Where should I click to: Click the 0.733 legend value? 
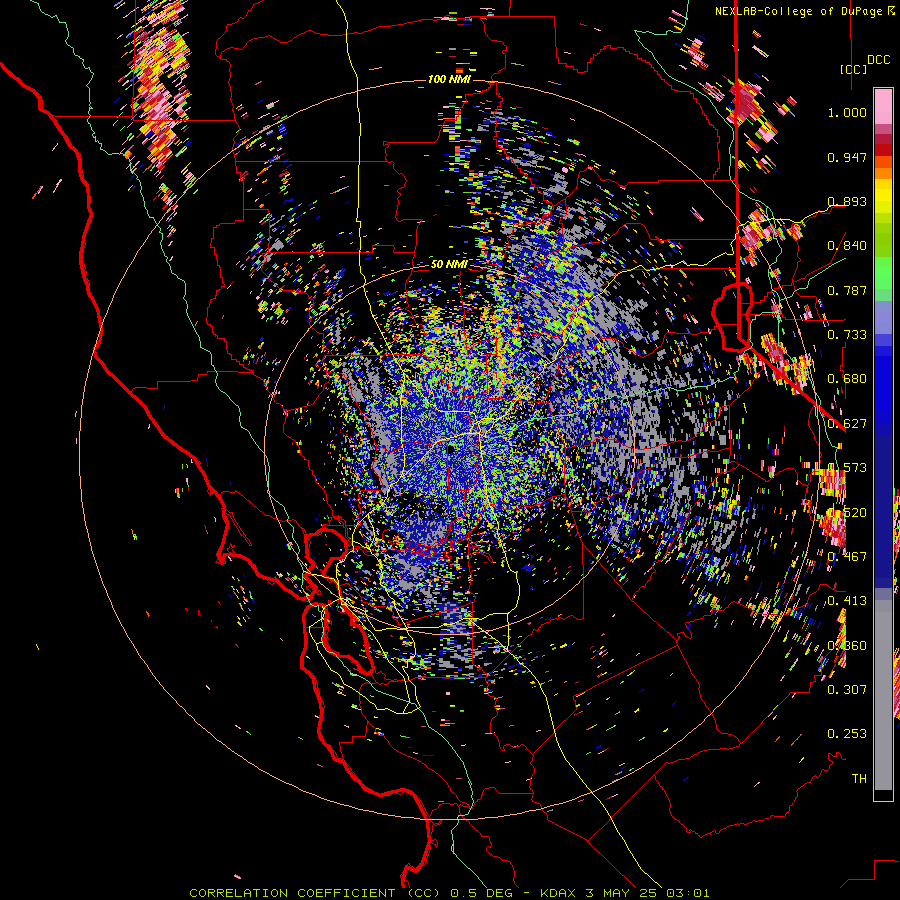click(x=847, y=335)
